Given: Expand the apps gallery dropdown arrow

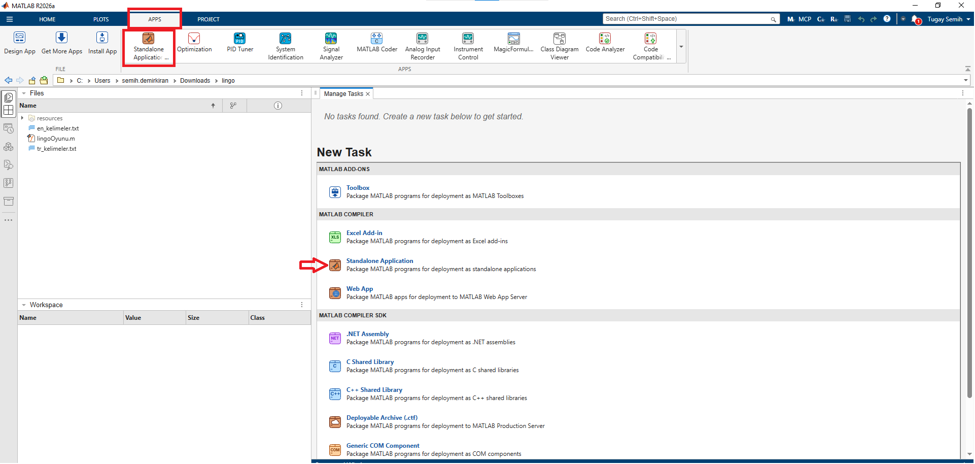Looking at the screenshot, I should pos(682,47).
